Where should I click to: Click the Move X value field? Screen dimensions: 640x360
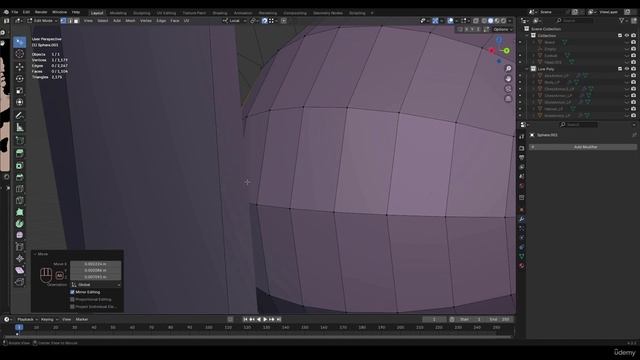[96, 264]
